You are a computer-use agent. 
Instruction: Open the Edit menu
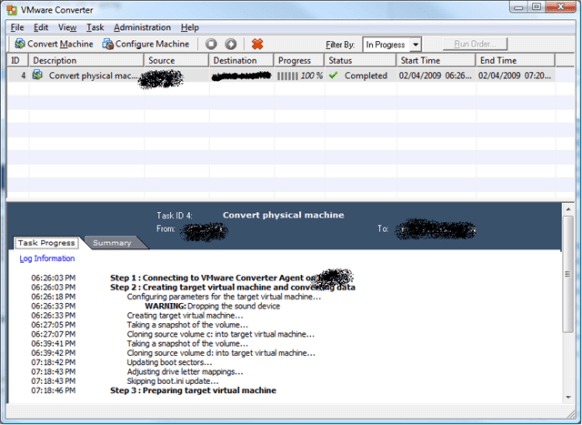coord(41,27)
